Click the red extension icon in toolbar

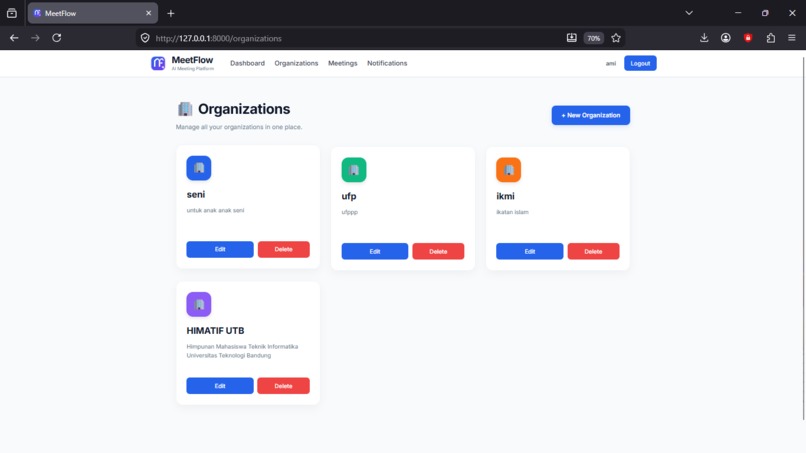[748, 38]
